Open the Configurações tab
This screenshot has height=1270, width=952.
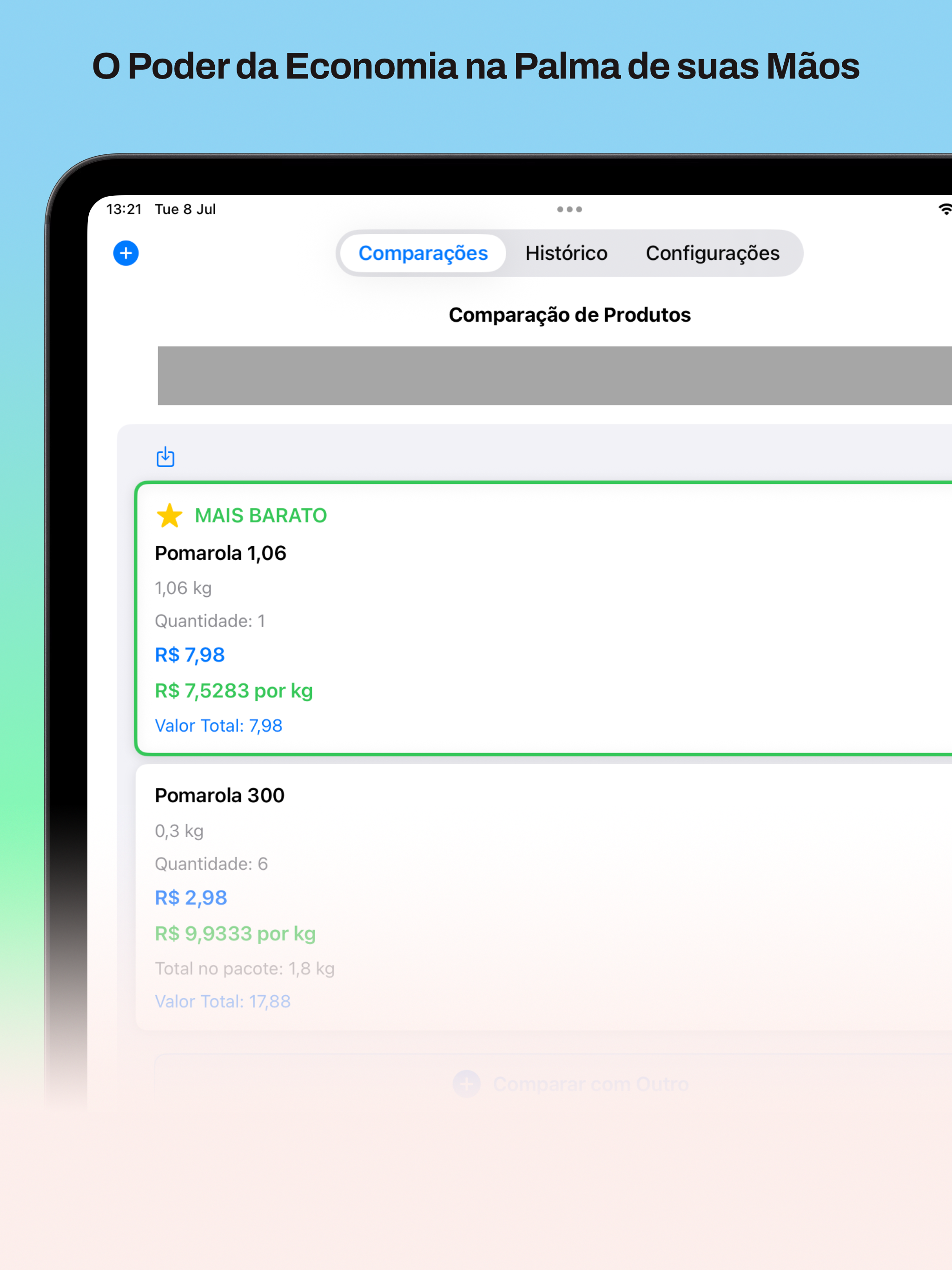coord(713,253)
